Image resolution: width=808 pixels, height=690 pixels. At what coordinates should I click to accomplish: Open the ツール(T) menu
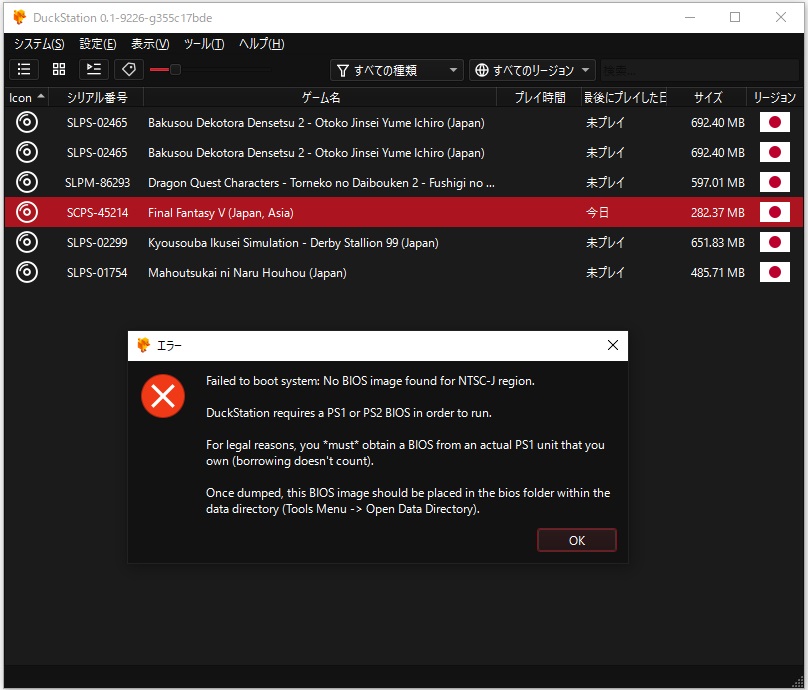click(204, 44)
